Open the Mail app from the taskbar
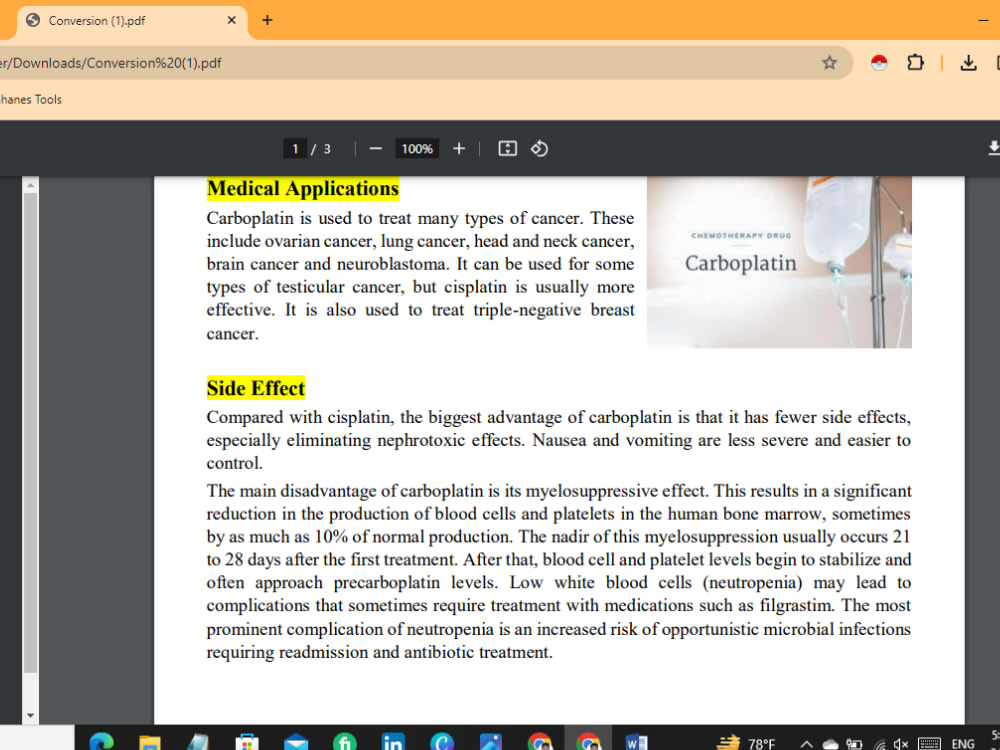1000x750 pixels. (x=296, y=742)
